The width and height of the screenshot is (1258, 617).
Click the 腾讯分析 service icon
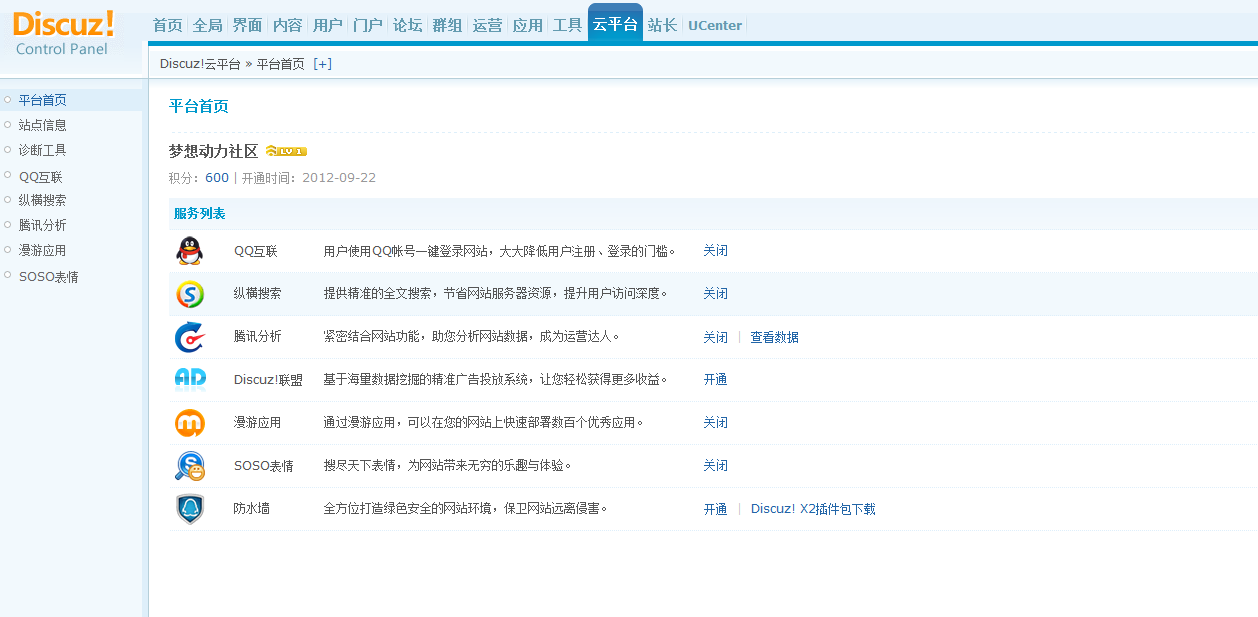[190, 337]
